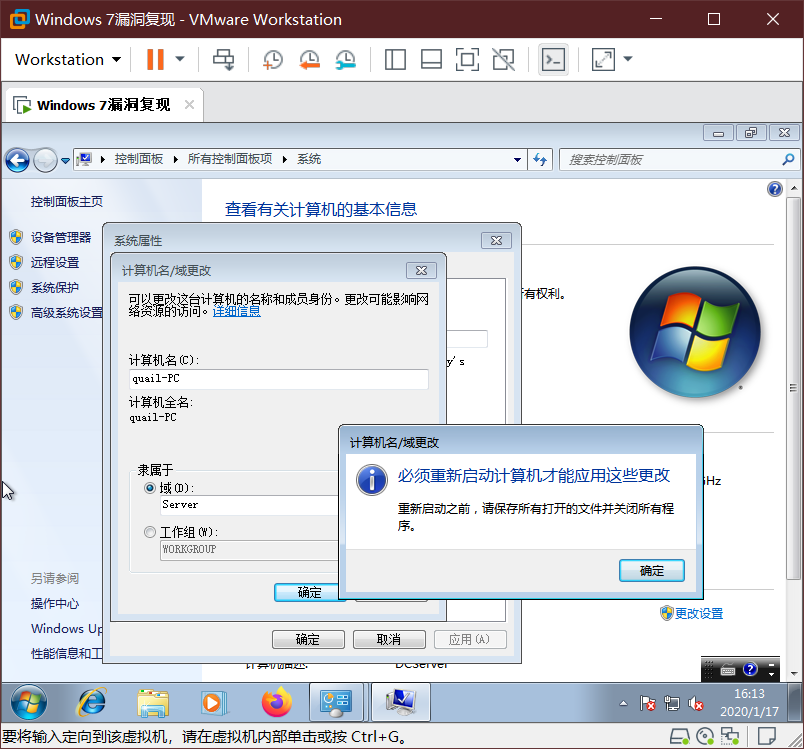
Task: Select the Windows 7漏洞复现 VM tab
Action: (104, 105)
